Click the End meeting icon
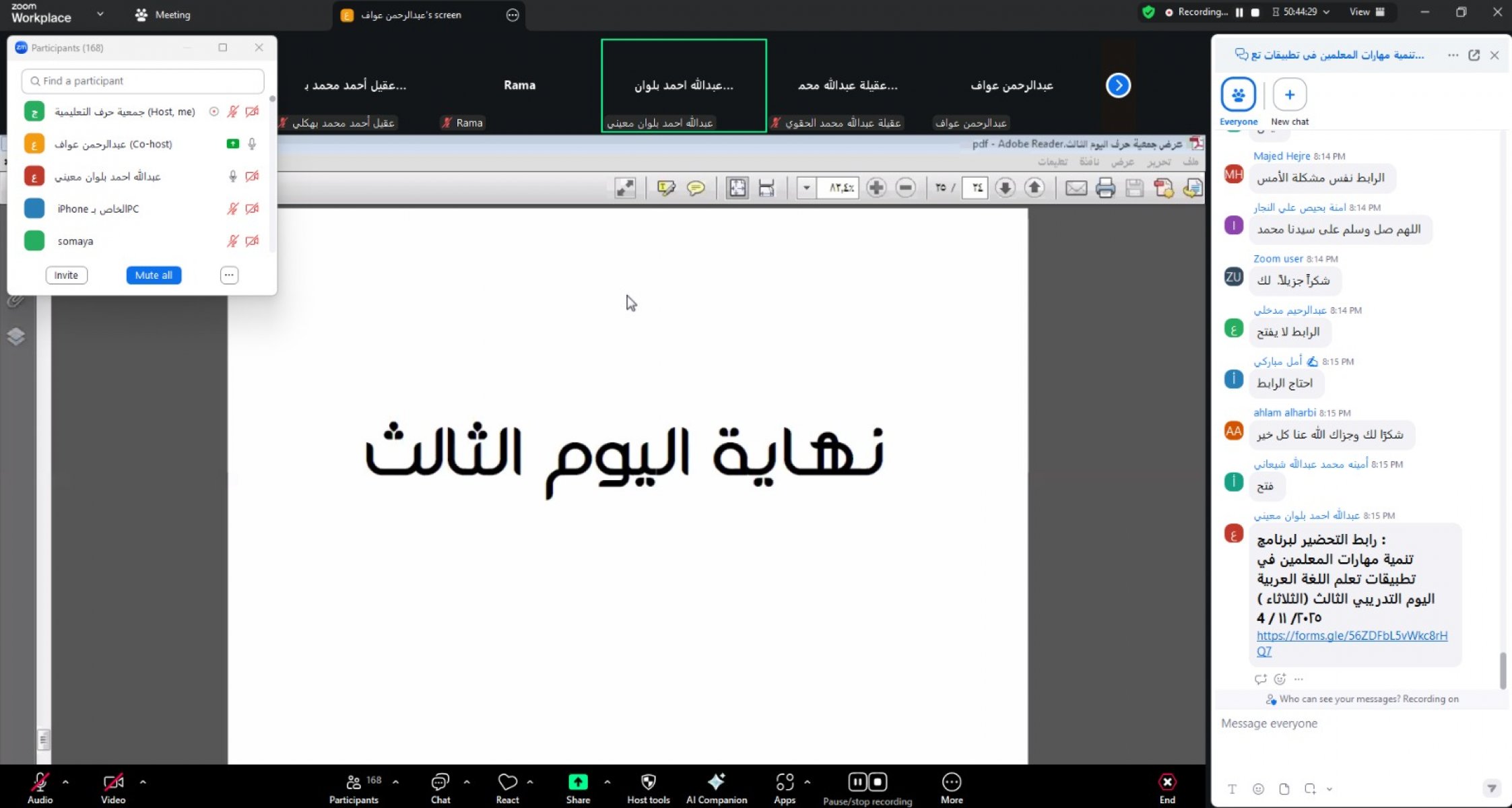Image resolution: width=1512 pixels, height=808 pixels. (x=1167, y=782)
